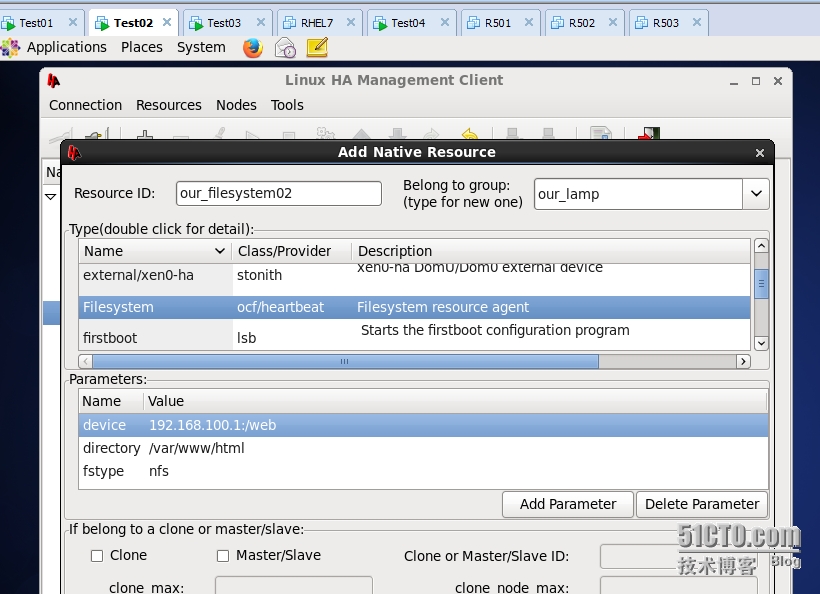Close the Add Native Resource dialog

(x=760, y=153)
